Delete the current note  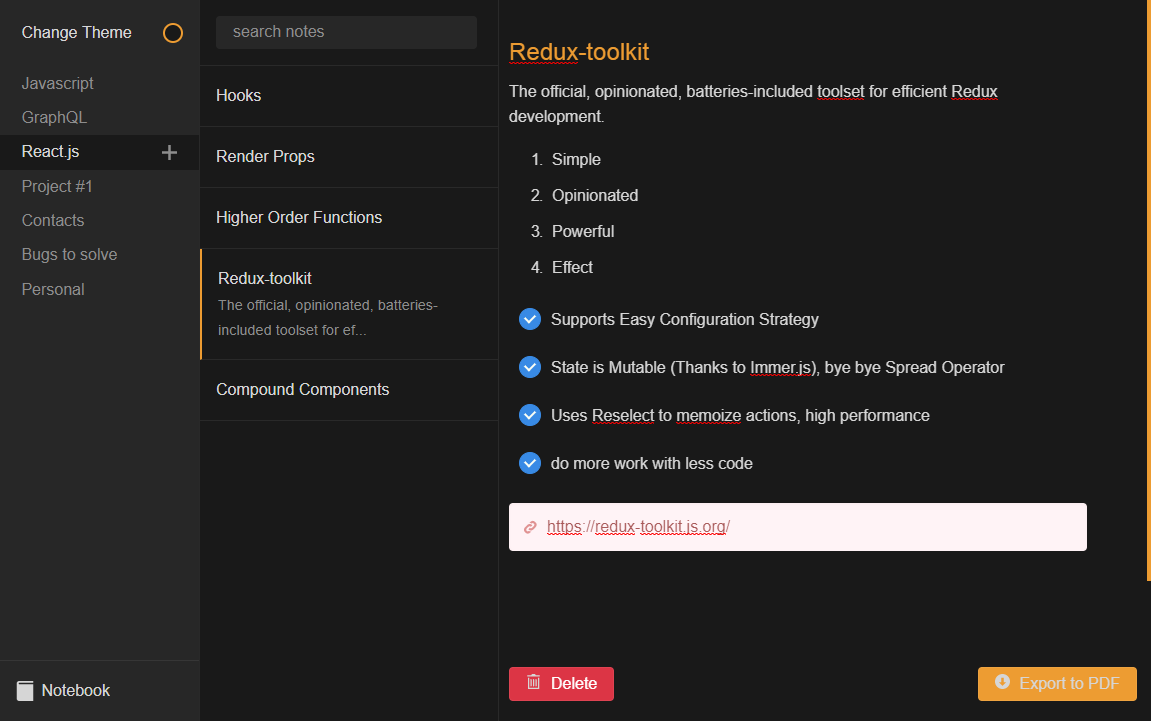point(561,684)
